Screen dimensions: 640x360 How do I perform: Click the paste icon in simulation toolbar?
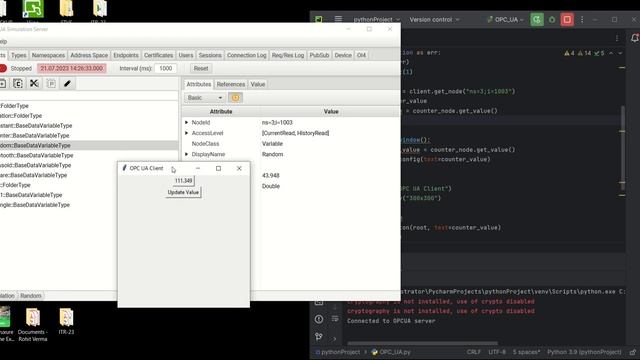point(51,84)
